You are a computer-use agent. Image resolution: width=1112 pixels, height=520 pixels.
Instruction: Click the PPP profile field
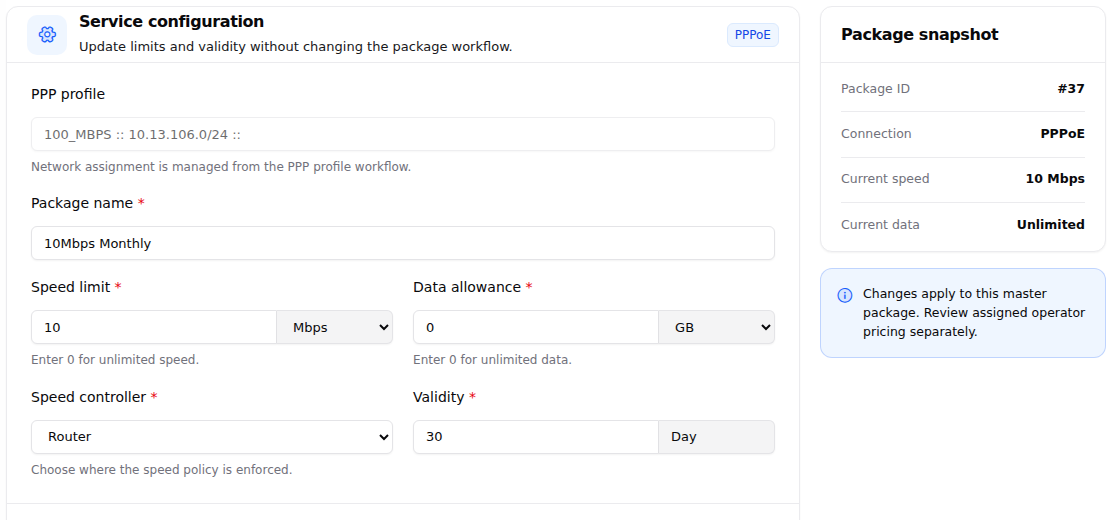coord(403,134)
